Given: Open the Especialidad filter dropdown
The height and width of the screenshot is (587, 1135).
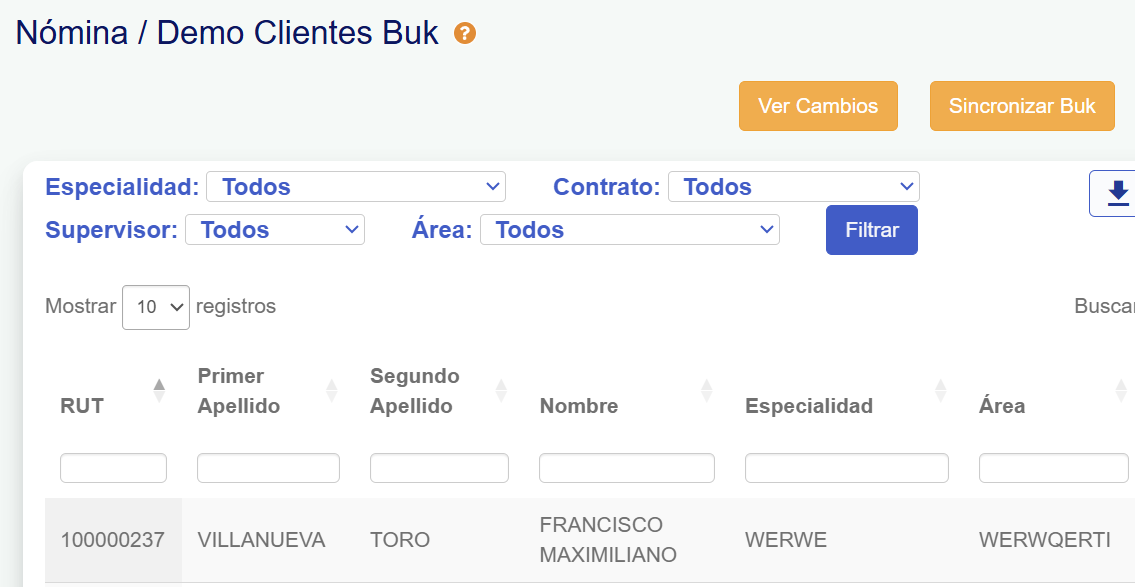Looking at the screenshot, I should click(x=355, y=187).
